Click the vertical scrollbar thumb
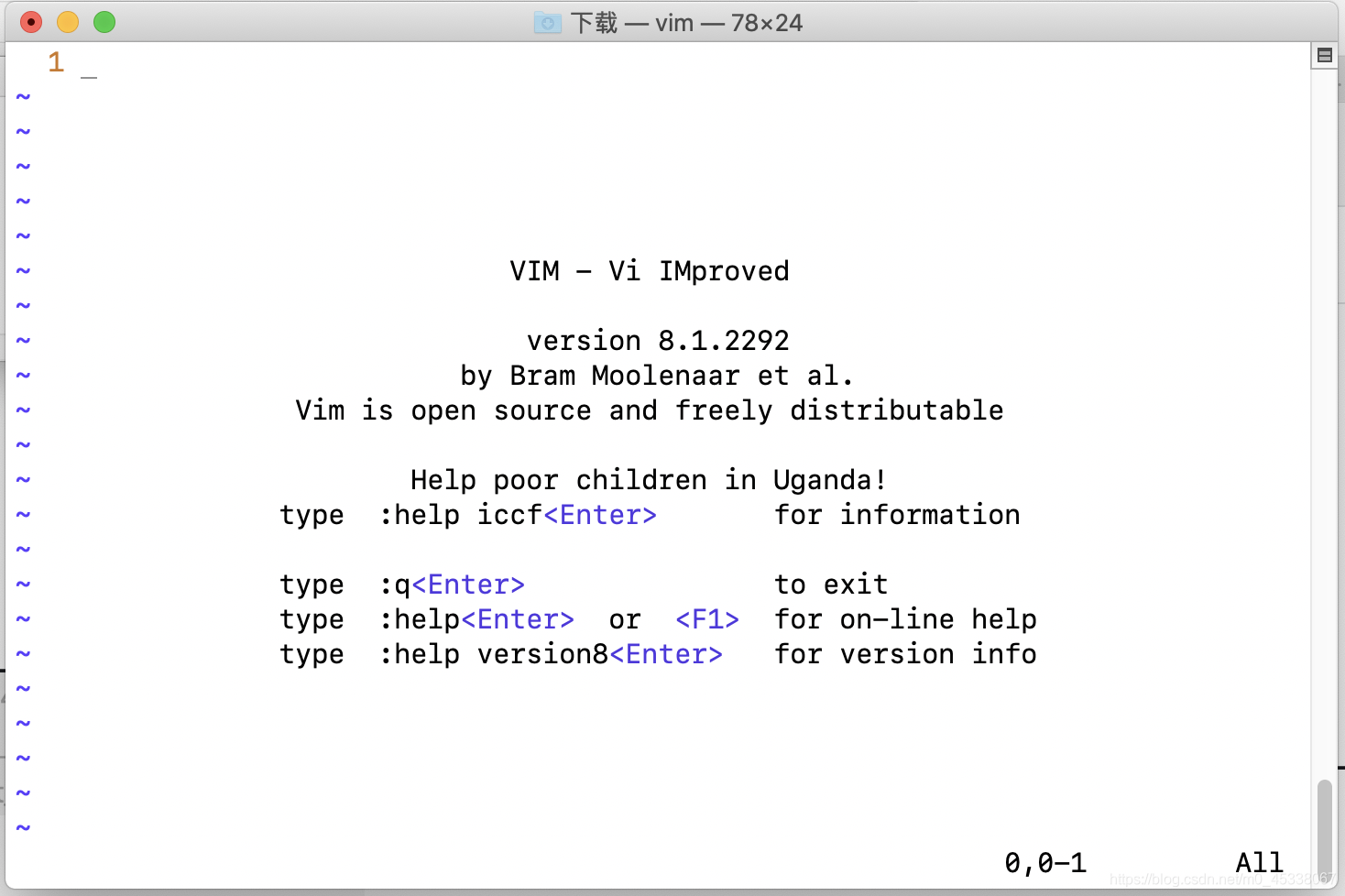The image size is (1345, 896). 1324,831
